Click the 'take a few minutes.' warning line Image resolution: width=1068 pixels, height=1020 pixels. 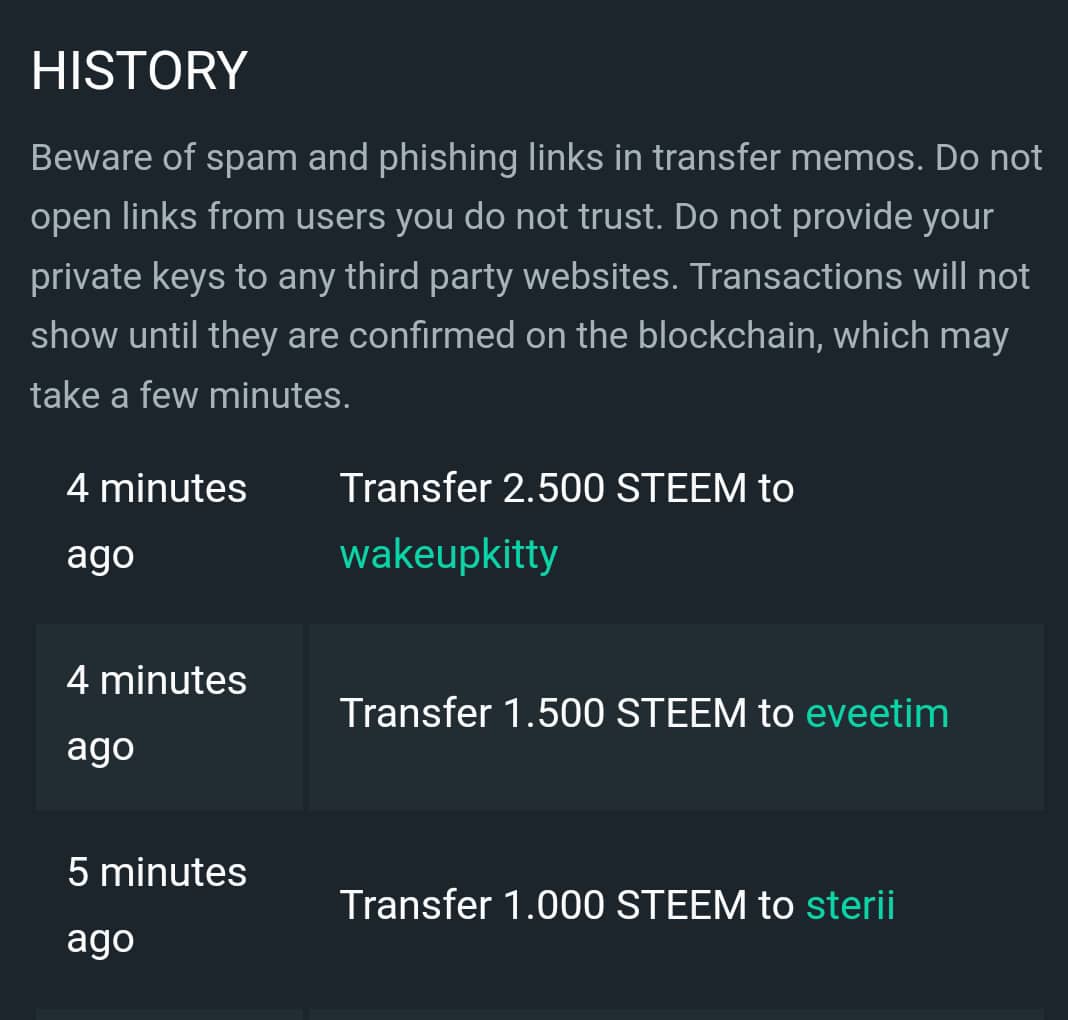point(190,396)
